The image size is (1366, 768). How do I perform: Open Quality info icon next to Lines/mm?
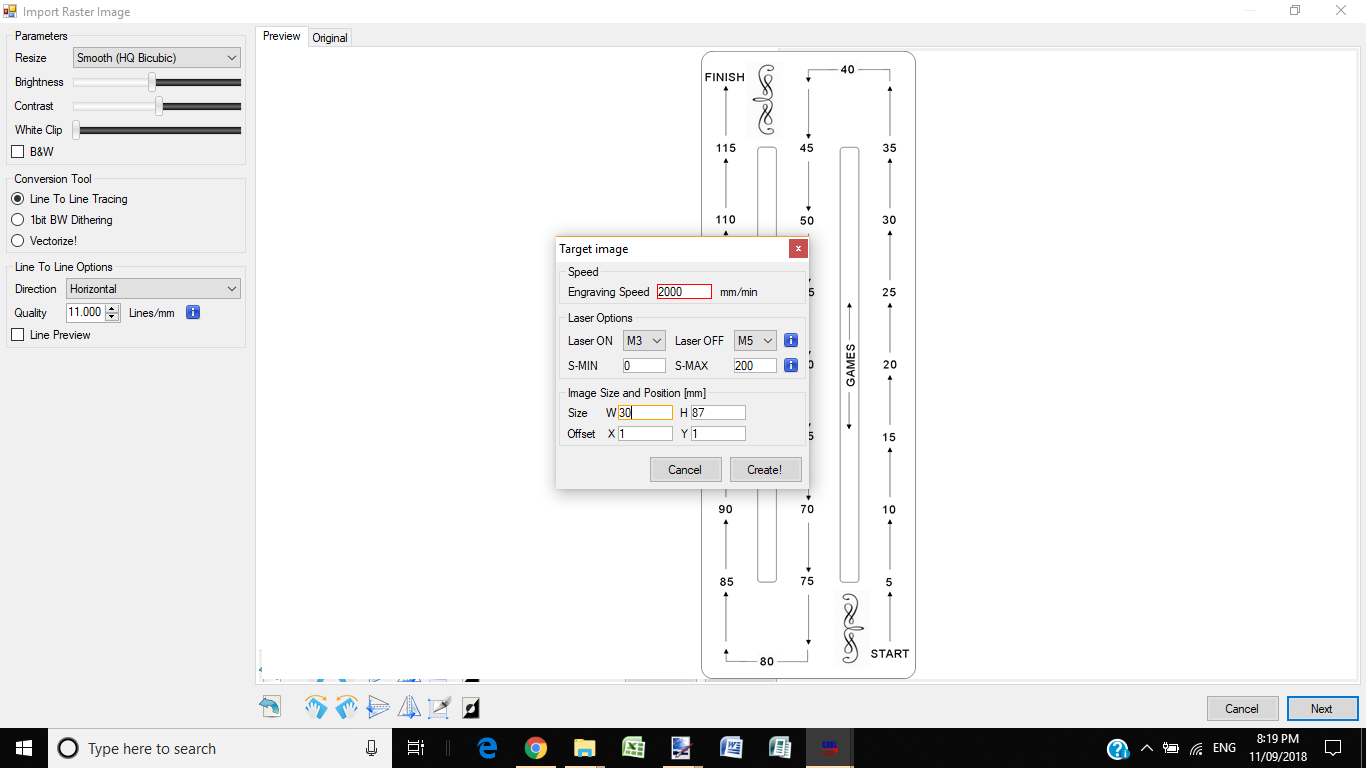pyautogui.click(x=193, y=312)
